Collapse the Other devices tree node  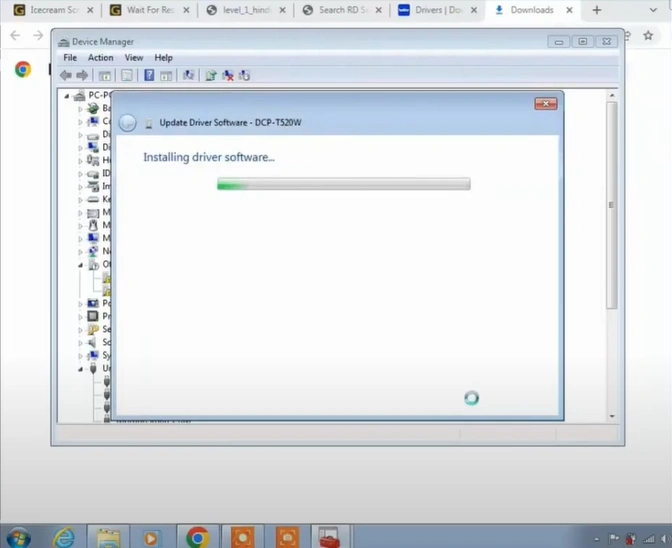click(82, 265)
